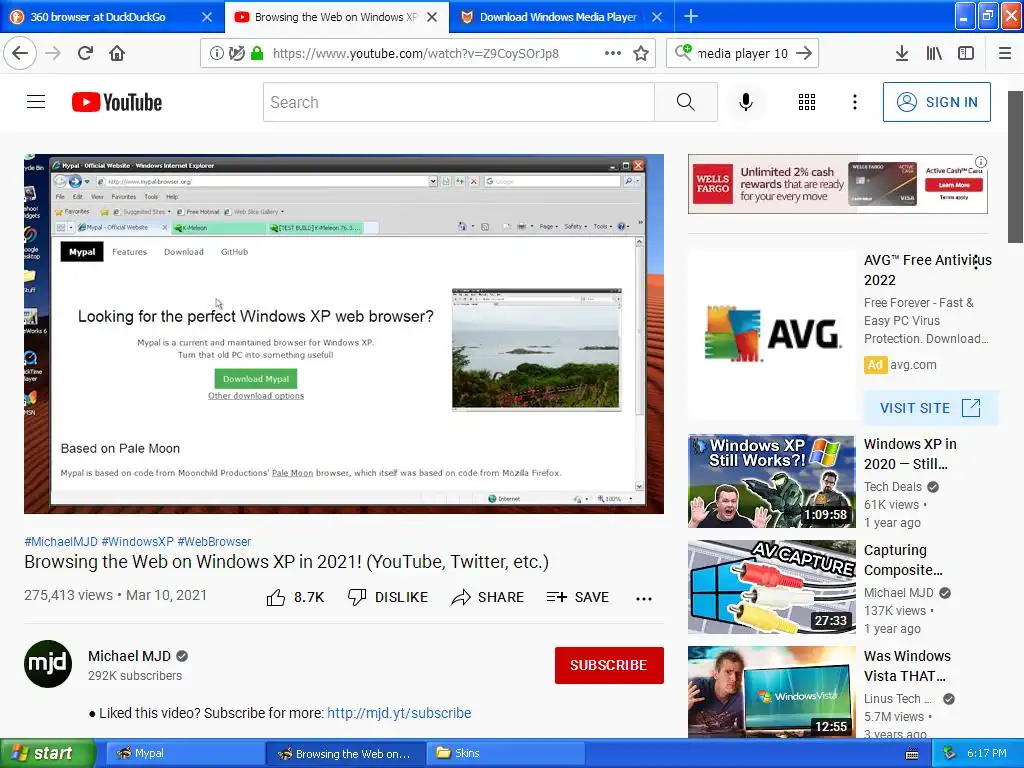Click the VISIT SITE button
1024x768 pixels.
coord(931,408)
